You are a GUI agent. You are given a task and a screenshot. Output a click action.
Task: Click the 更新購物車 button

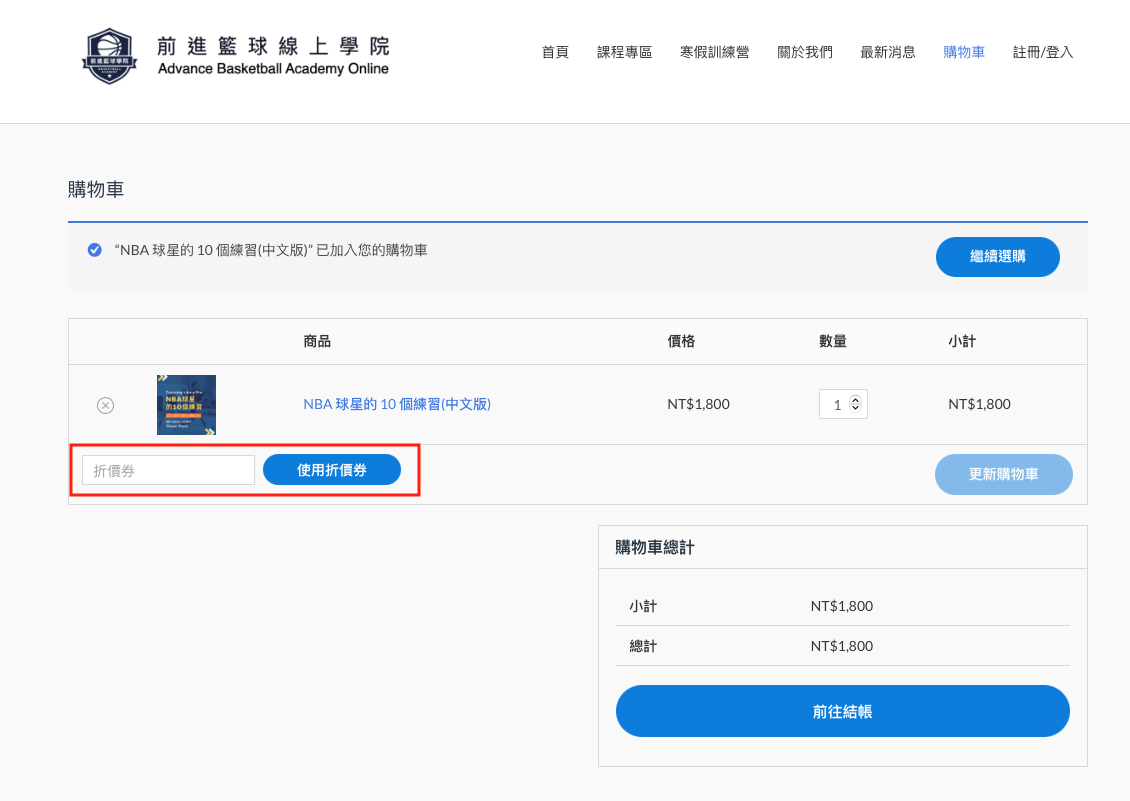pos(1003,474)
